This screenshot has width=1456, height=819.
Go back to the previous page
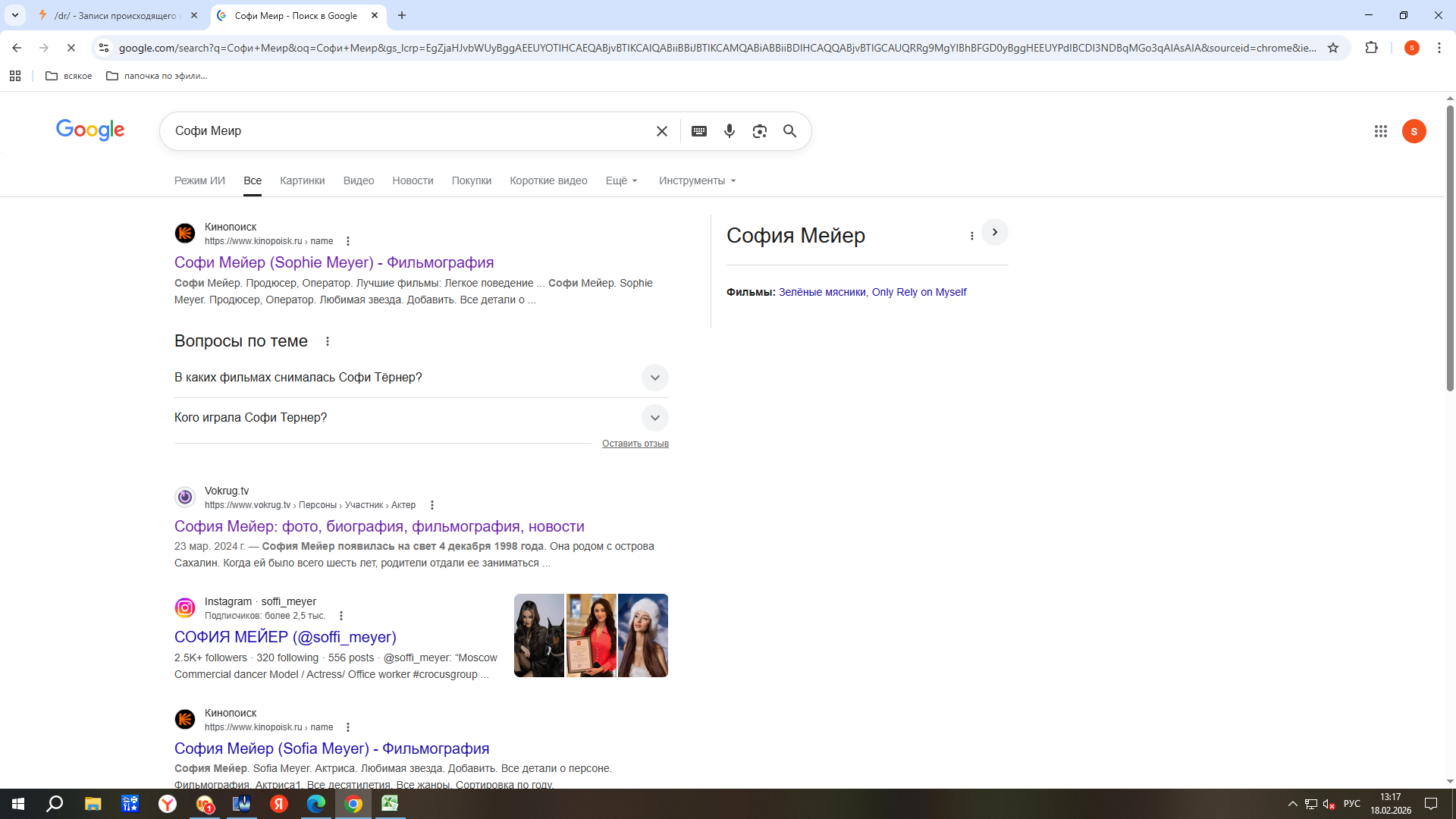pyautogui.click(x=17, y=48)
